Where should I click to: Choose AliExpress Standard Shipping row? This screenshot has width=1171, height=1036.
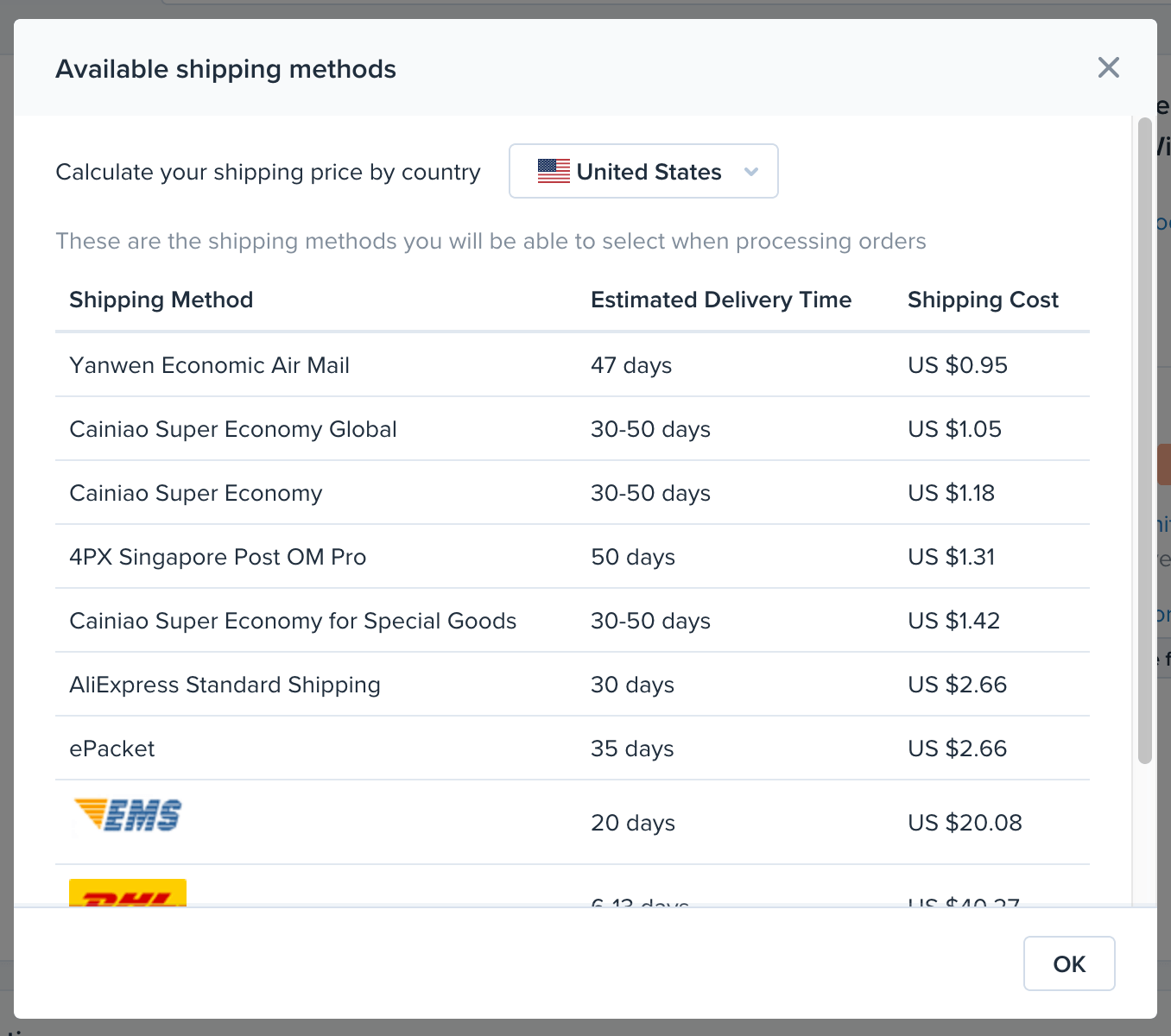[225, 685]
